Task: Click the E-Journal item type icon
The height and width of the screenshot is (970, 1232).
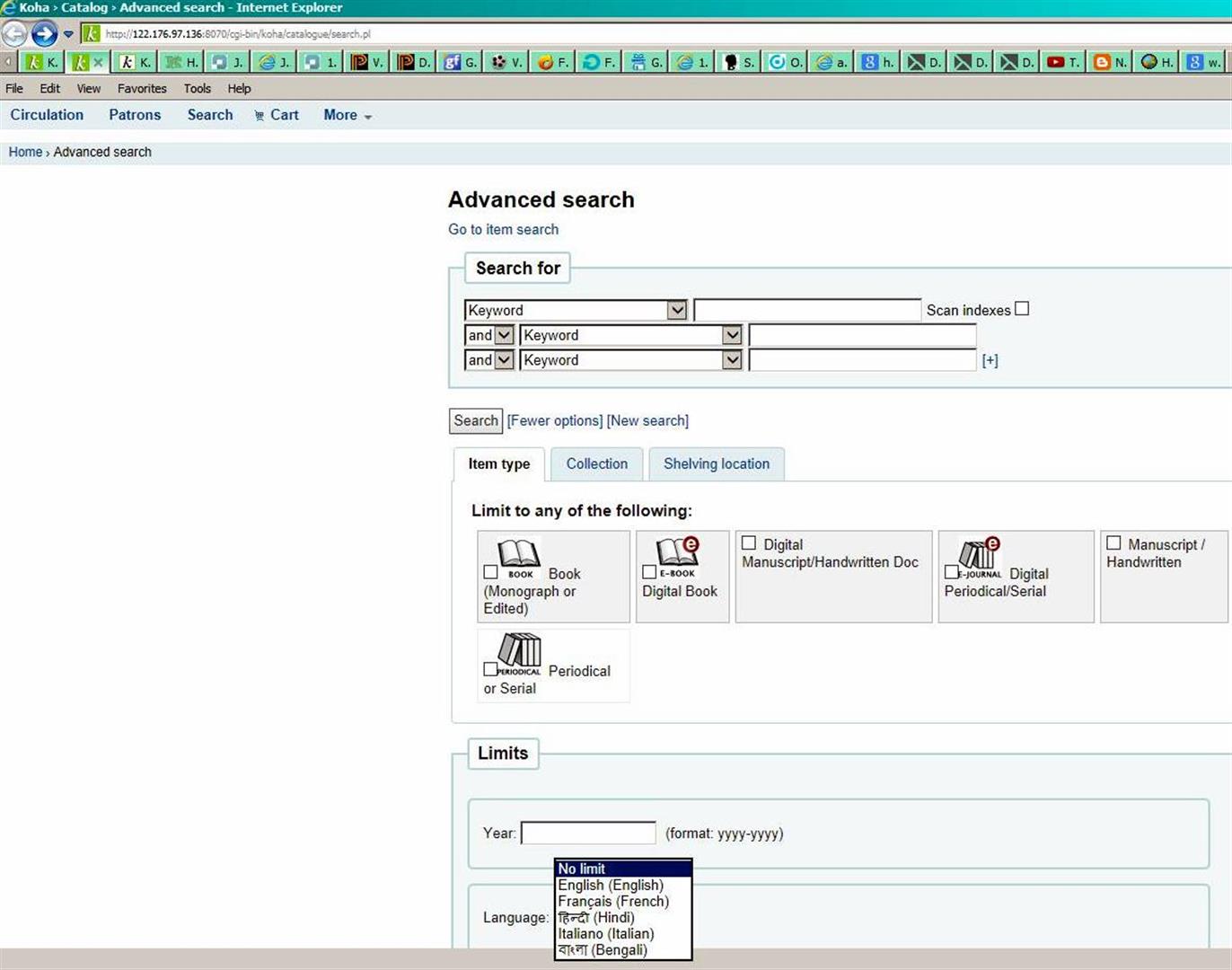Action: click(x=980, y=559)
